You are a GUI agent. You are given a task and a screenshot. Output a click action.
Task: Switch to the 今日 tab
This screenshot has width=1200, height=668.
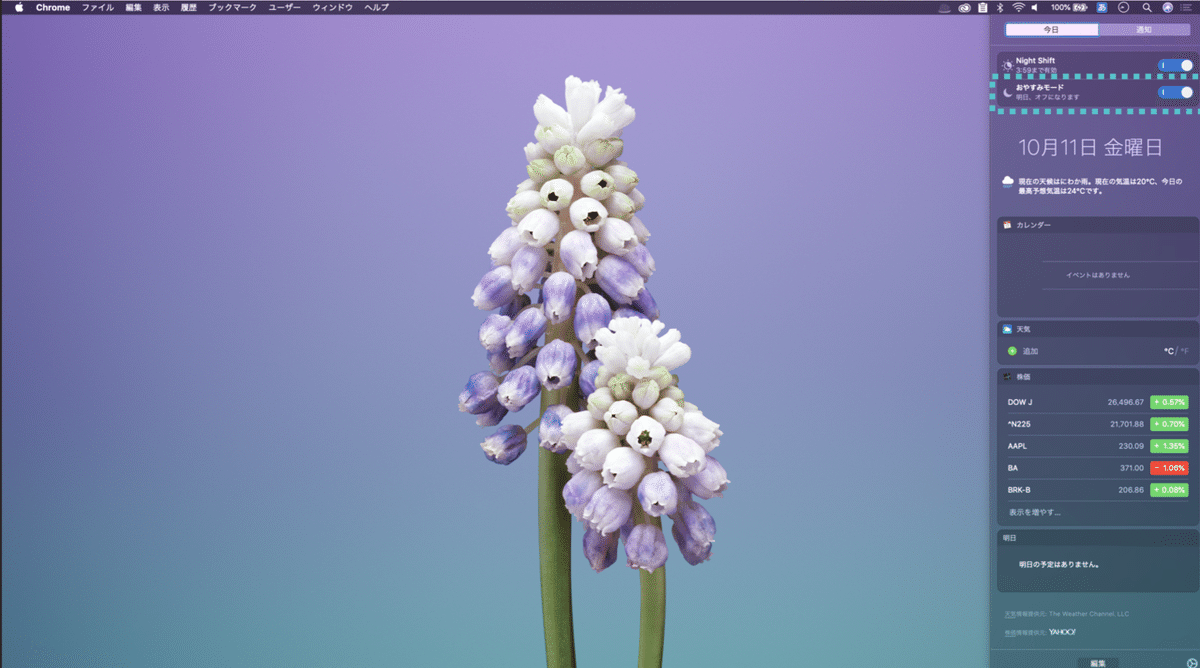point(1051,29)
